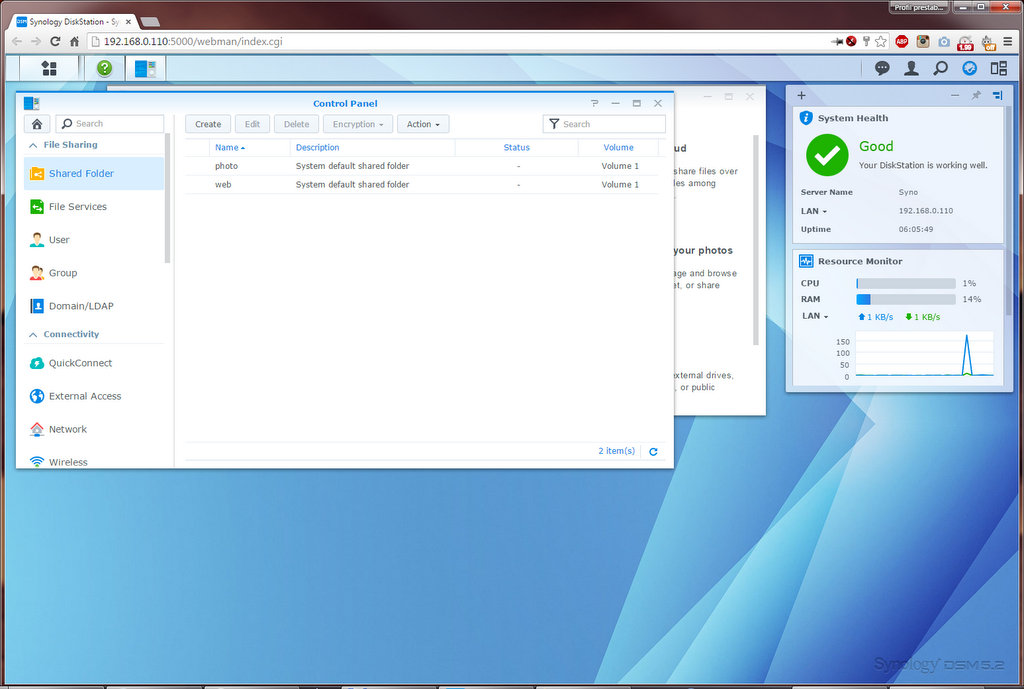Viewport: 1024px width, 689px height.
Task: Open the DSM Main Menu grid icon
Action: tap(49, 68)
